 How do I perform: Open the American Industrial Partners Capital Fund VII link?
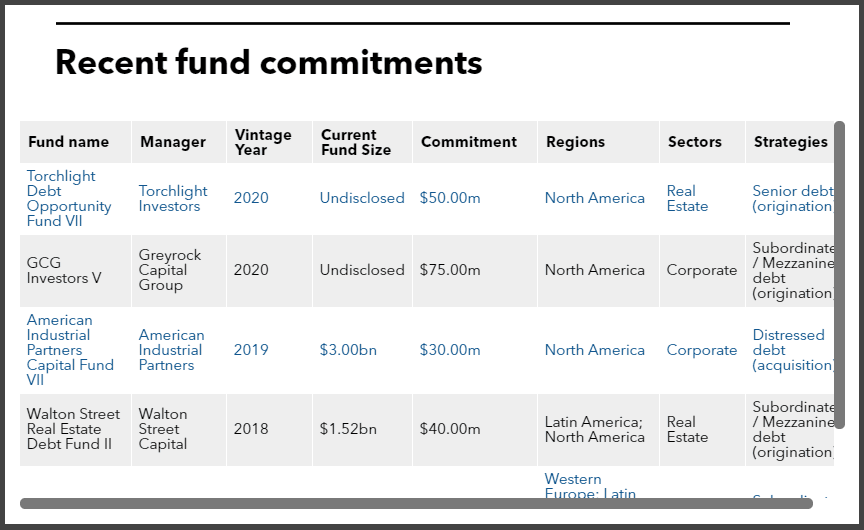[x=70, y=350]
